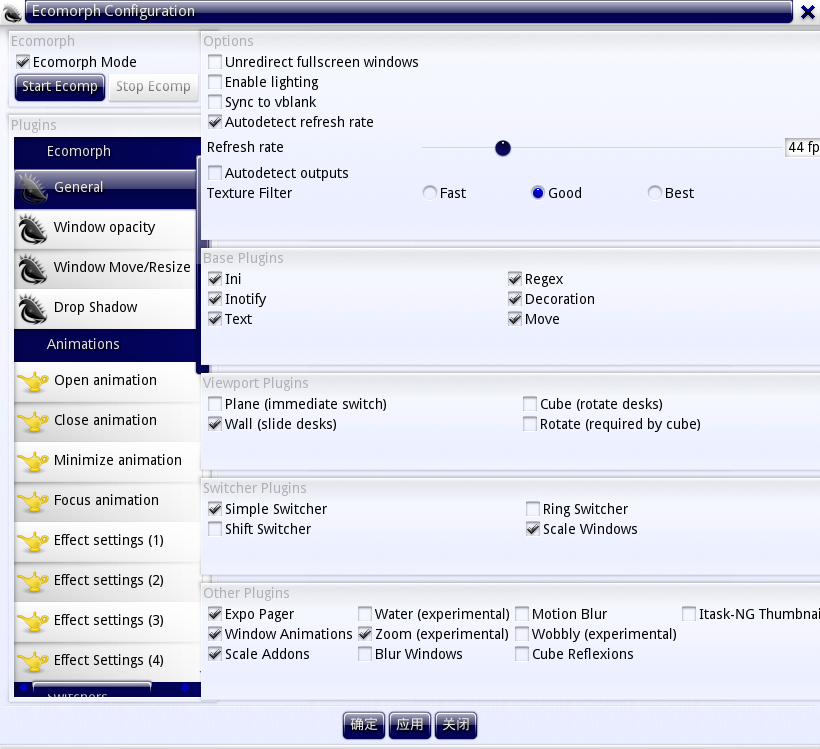Click the Ecomorph app icon in the title bar
This screenshot has height=749, width=820.
[12, 13]
